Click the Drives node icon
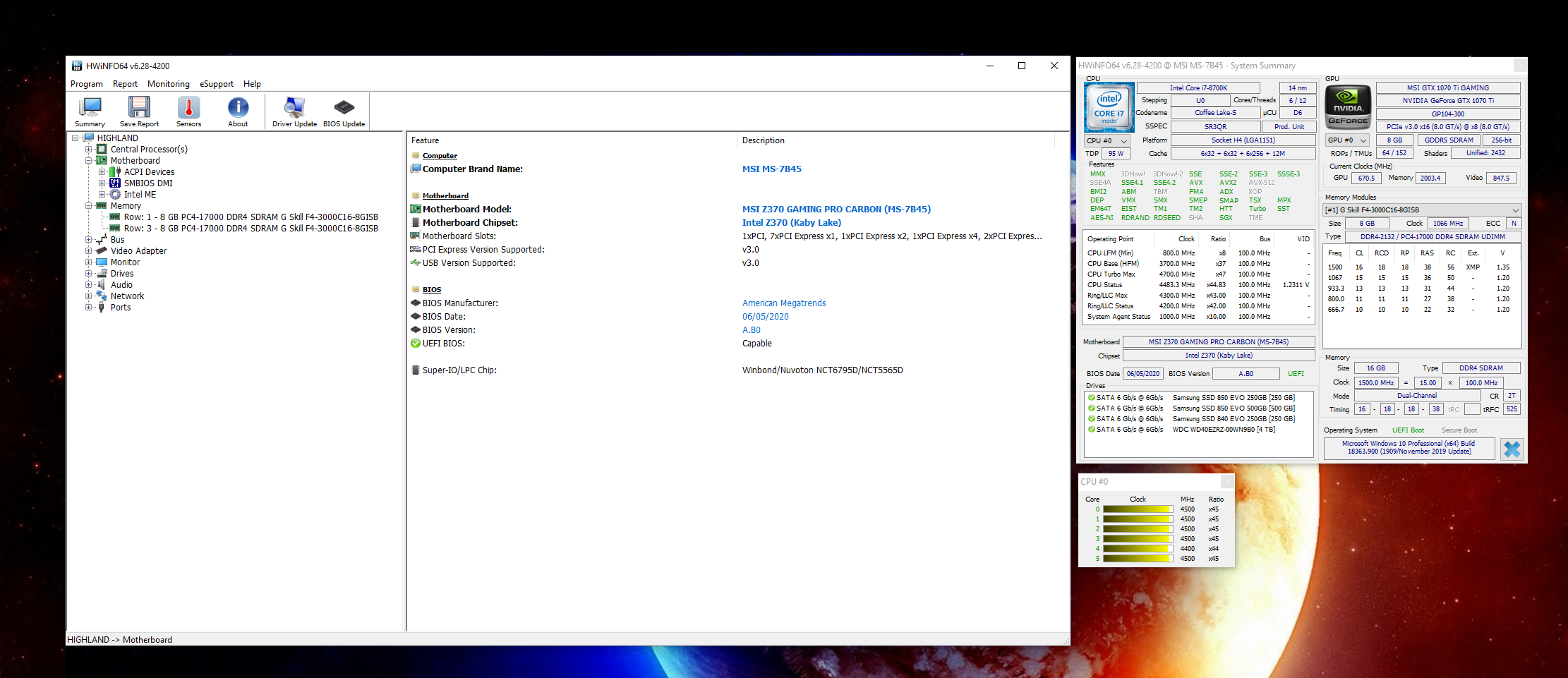The height and width of the screenshot is (678, 1568). click(x=102, y=273)
